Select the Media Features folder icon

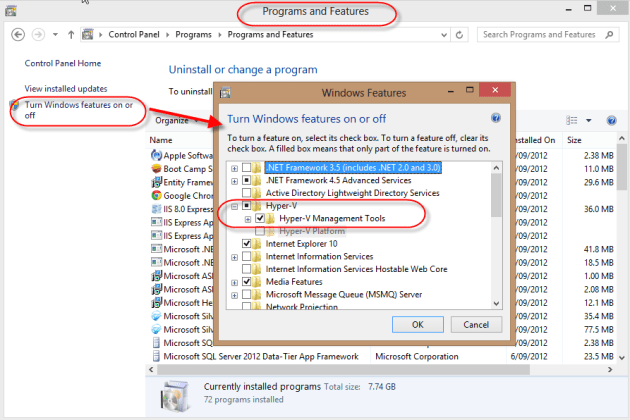pyautogui.click(x=256, y=282)
